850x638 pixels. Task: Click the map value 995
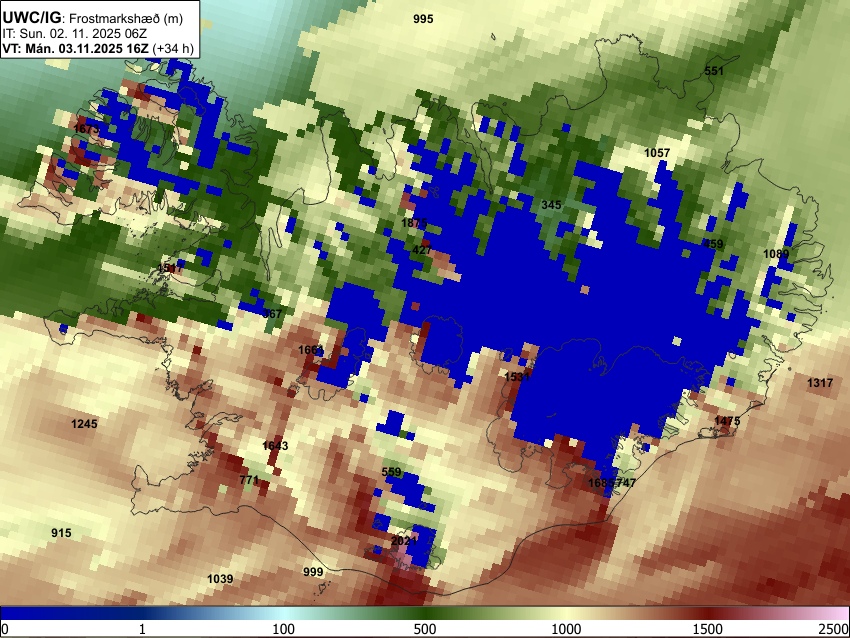coord(423,19)
